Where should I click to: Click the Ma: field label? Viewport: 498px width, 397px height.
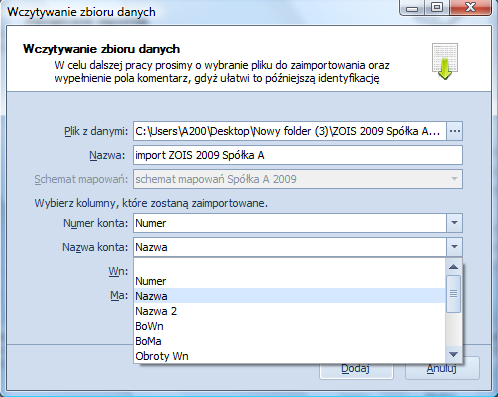pyautogui.click(x=119, y=295)
